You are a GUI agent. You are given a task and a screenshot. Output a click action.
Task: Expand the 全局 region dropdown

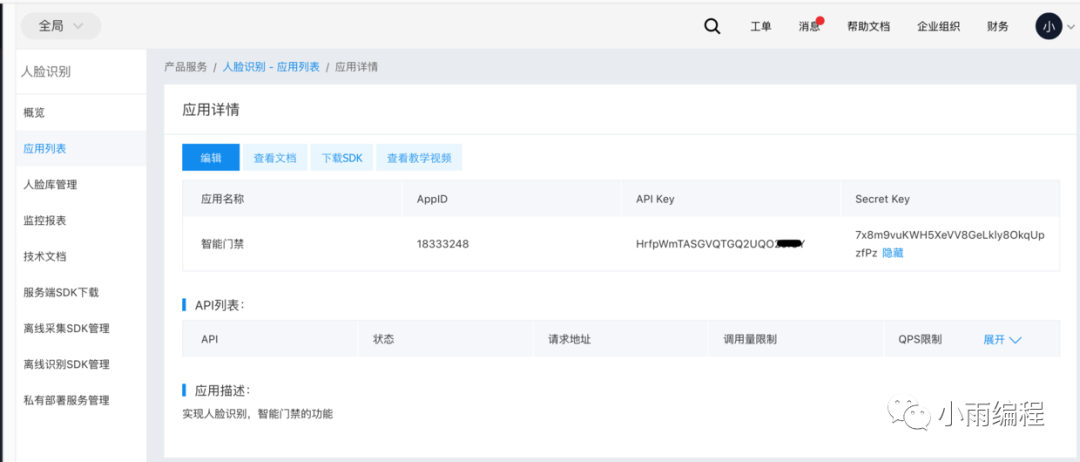(x=61, y=26)
